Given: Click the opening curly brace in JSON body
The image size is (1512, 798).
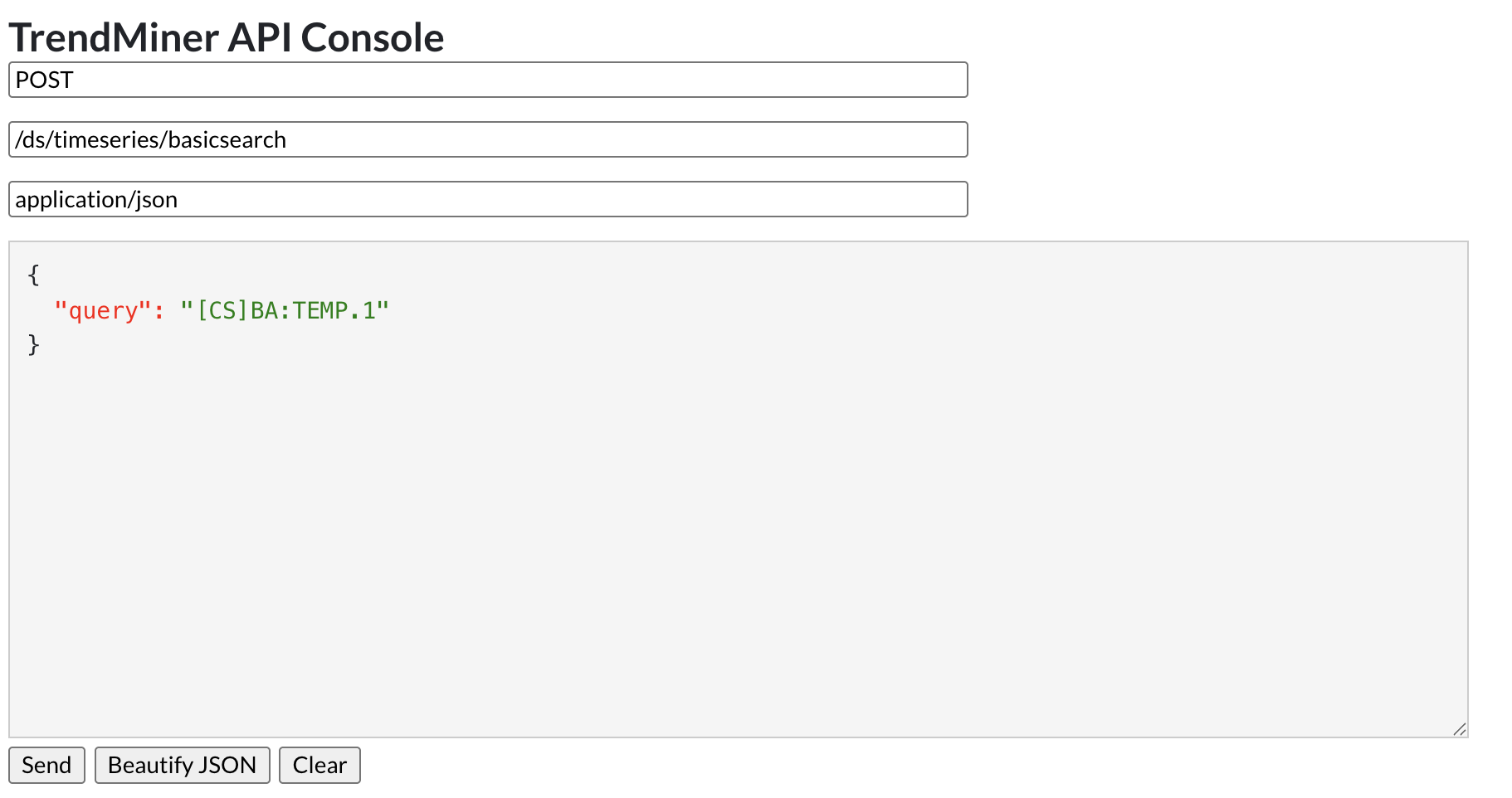Looking at the screenshot, I should (x=33, y=275).
